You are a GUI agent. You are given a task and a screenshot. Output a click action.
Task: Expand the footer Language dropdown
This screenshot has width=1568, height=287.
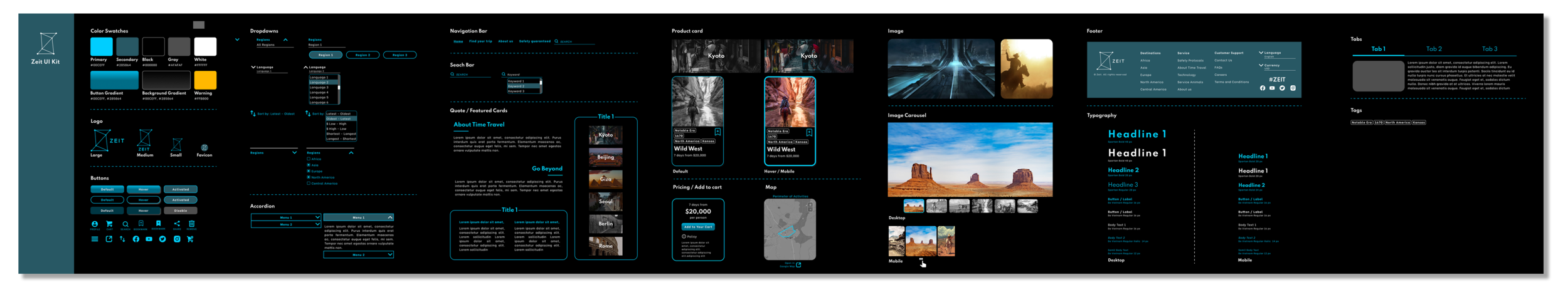(1261, 53)
